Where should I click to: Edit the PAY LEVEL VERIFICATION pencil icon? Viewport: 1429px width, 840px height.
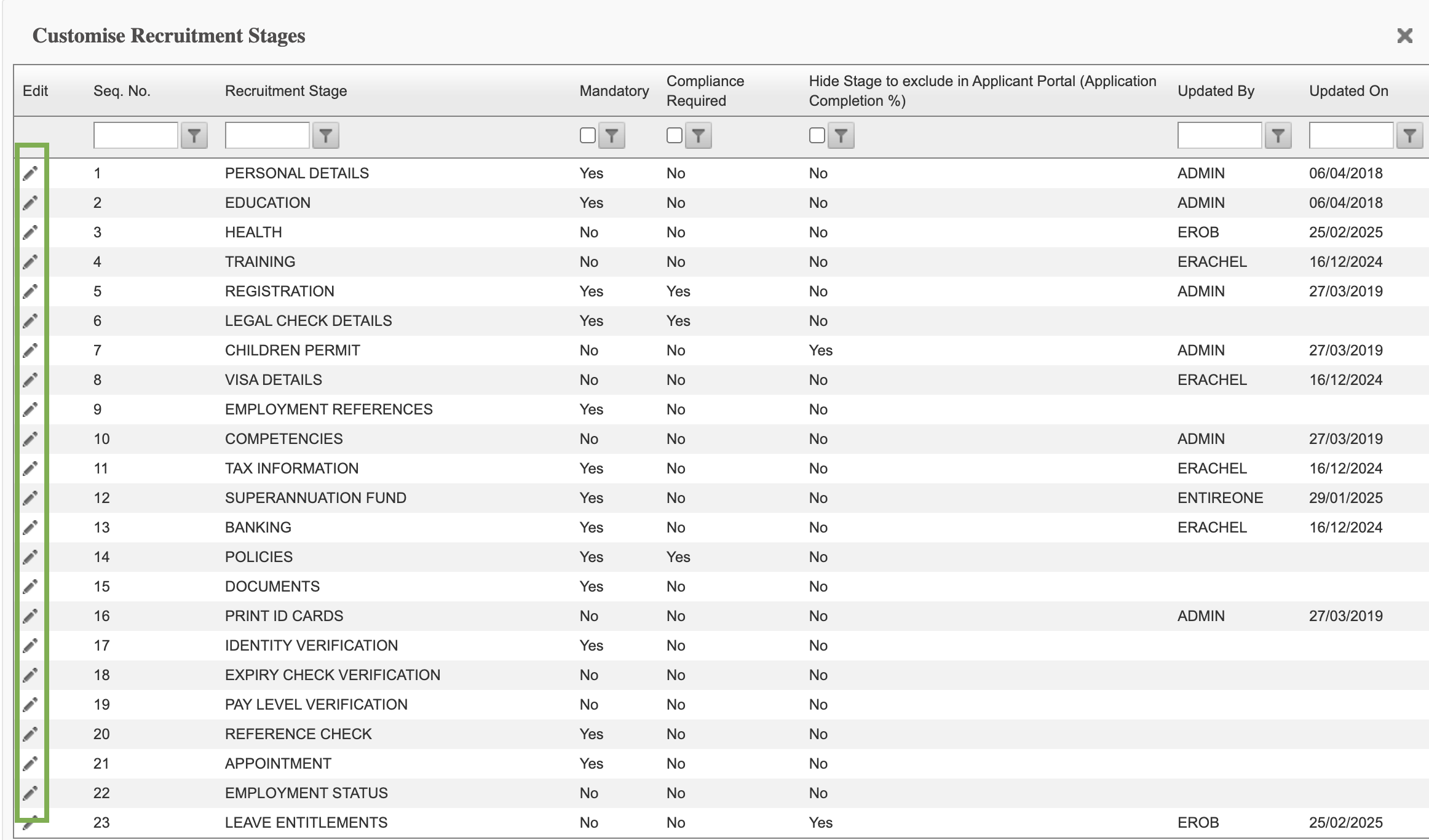pos(30,705)
